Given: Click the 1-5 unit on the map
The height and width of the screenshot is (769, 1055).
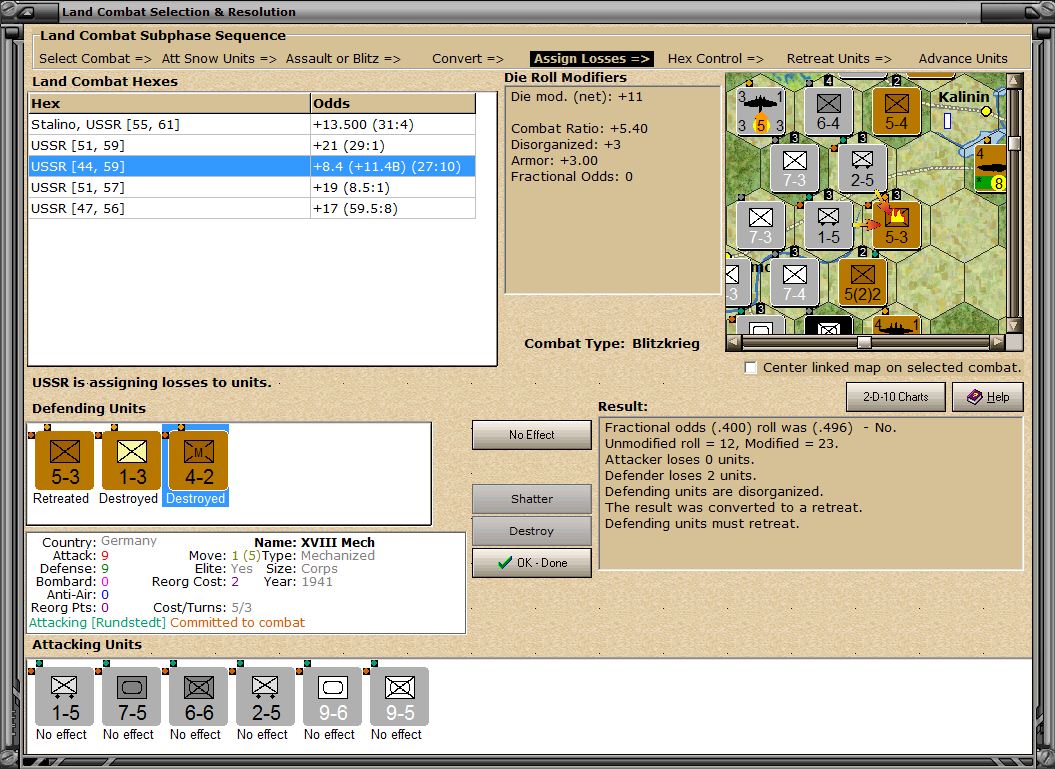Looking at the screenshot, I should pos(828,225).
